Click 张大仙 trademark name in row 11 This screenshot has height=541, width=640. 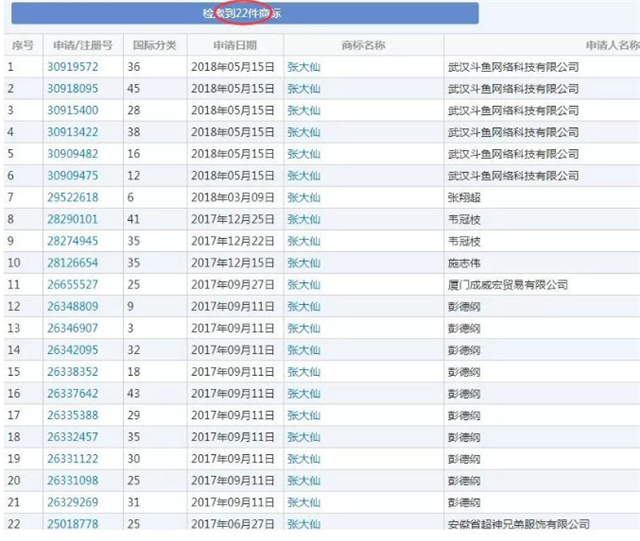point(304,285)
